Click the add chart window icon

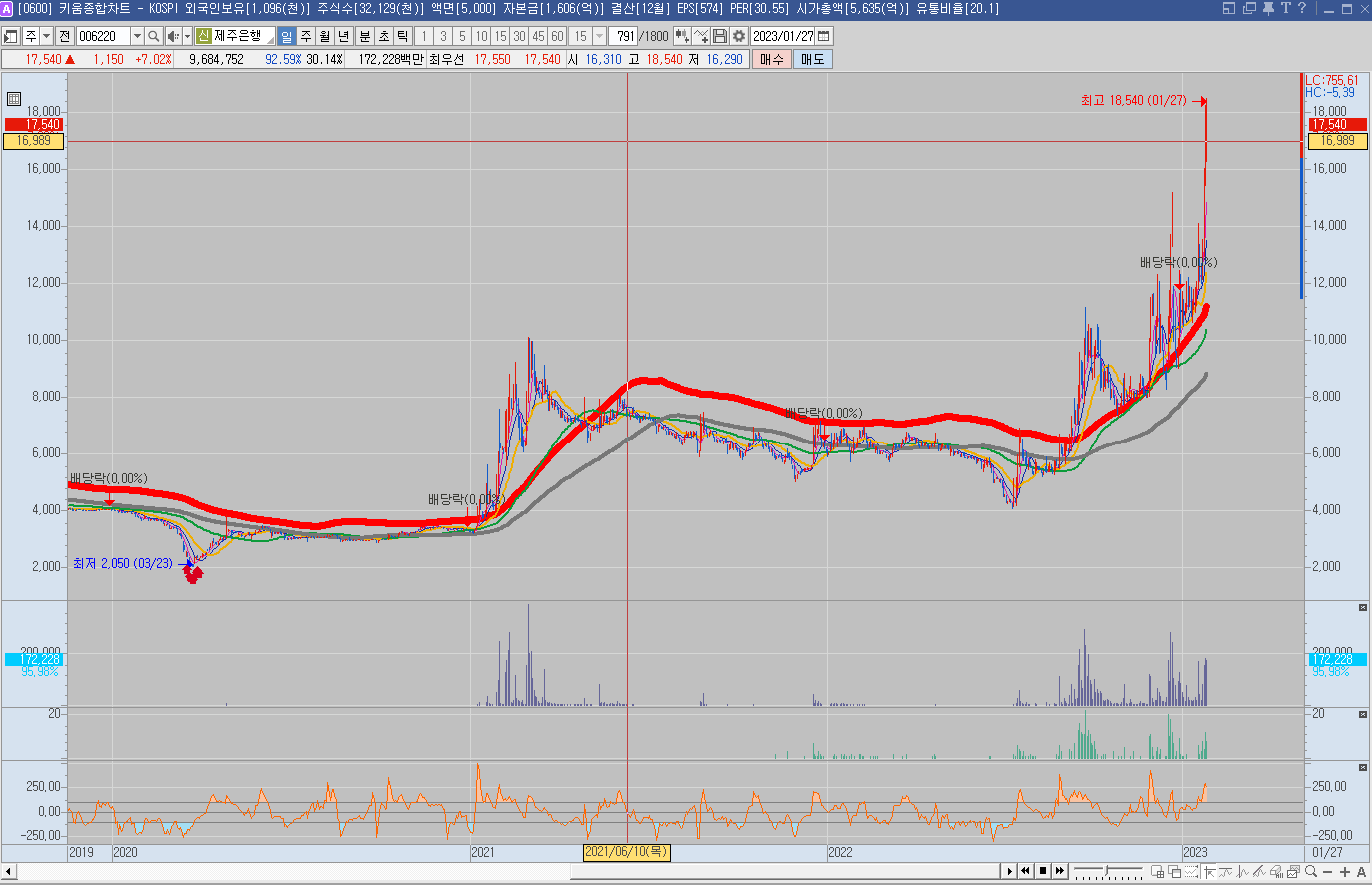coord(1157,872)
